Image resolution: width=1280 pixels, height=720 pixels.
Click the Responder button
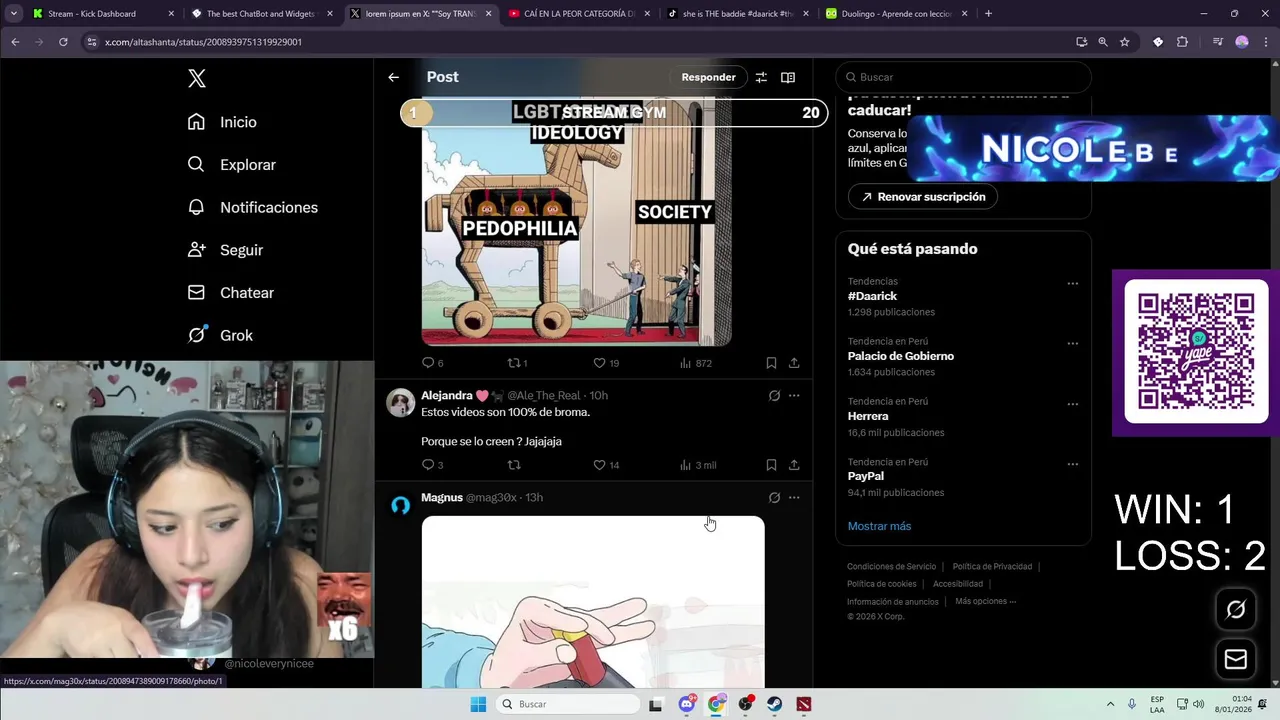[708, 77]
